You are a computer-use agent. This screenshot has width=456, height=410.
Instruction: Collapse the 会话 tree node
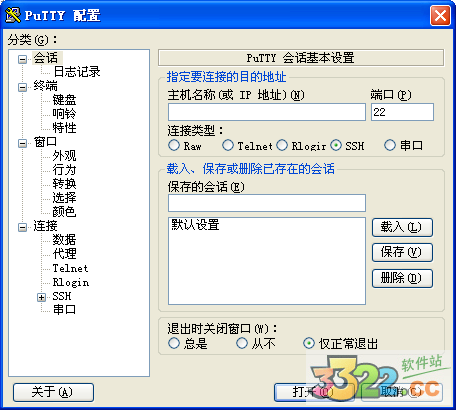(22, 60)
